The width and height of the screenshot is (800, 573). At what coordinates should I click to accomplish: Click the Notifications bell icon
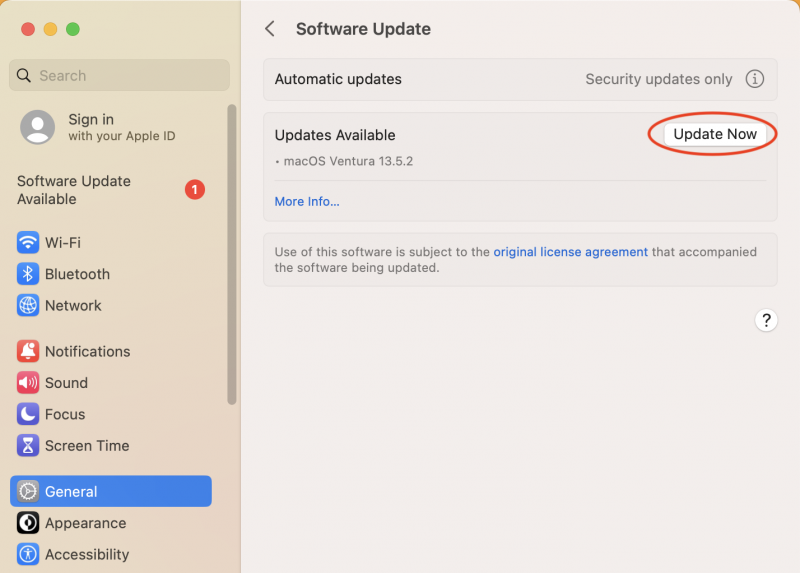28,351
